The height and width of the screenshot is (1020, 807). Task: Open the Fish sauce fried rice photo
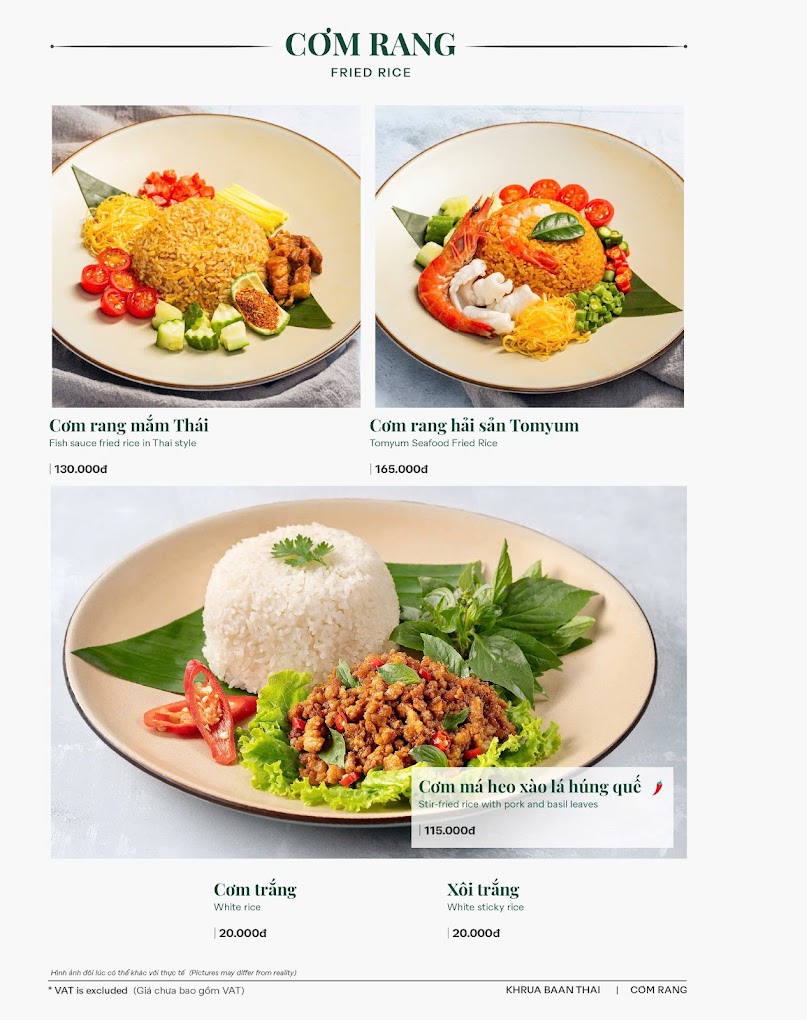206,256
